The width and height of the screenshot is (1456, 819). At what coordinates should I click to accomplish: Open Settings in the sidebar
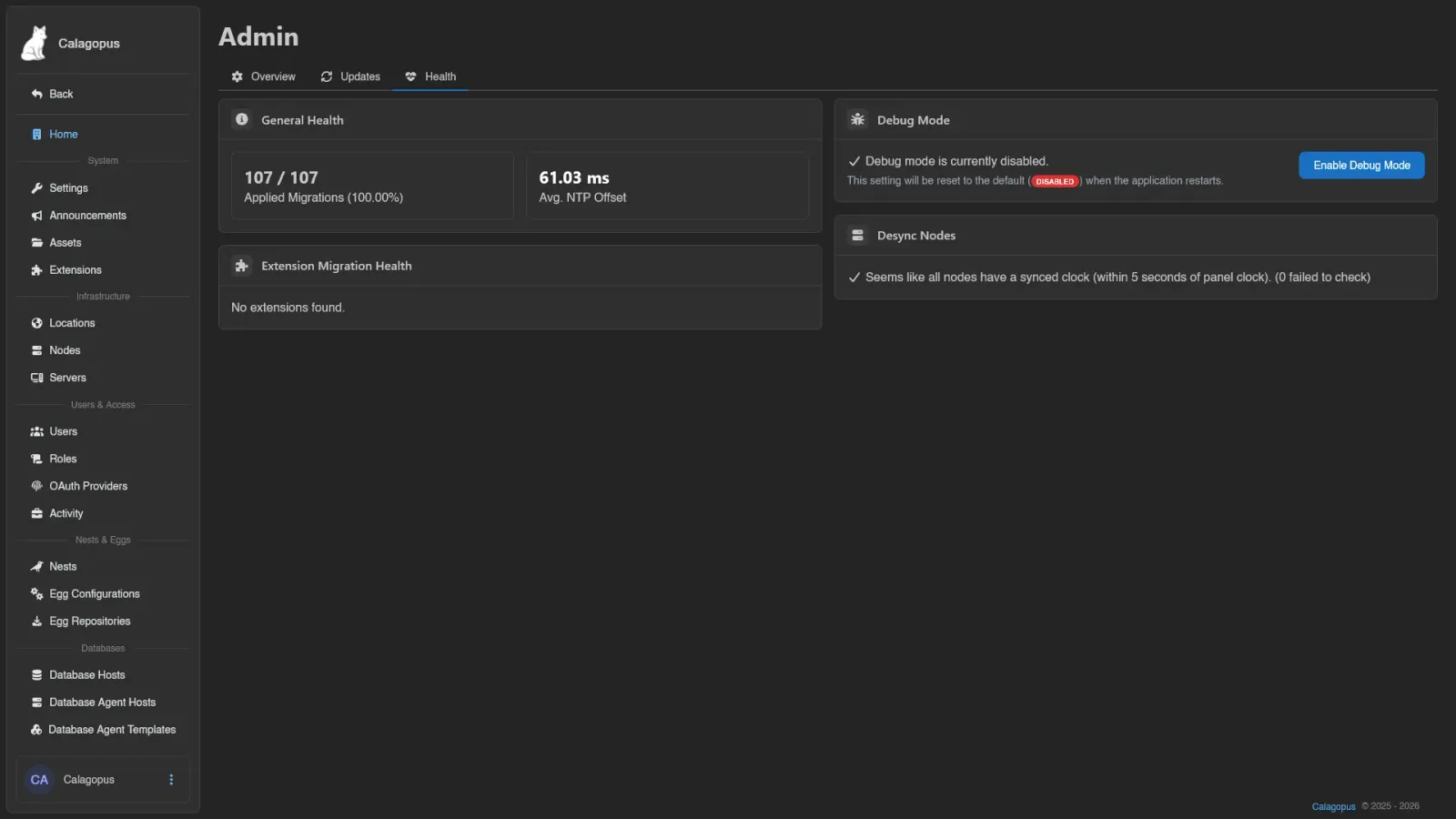(x=103, y=188)
